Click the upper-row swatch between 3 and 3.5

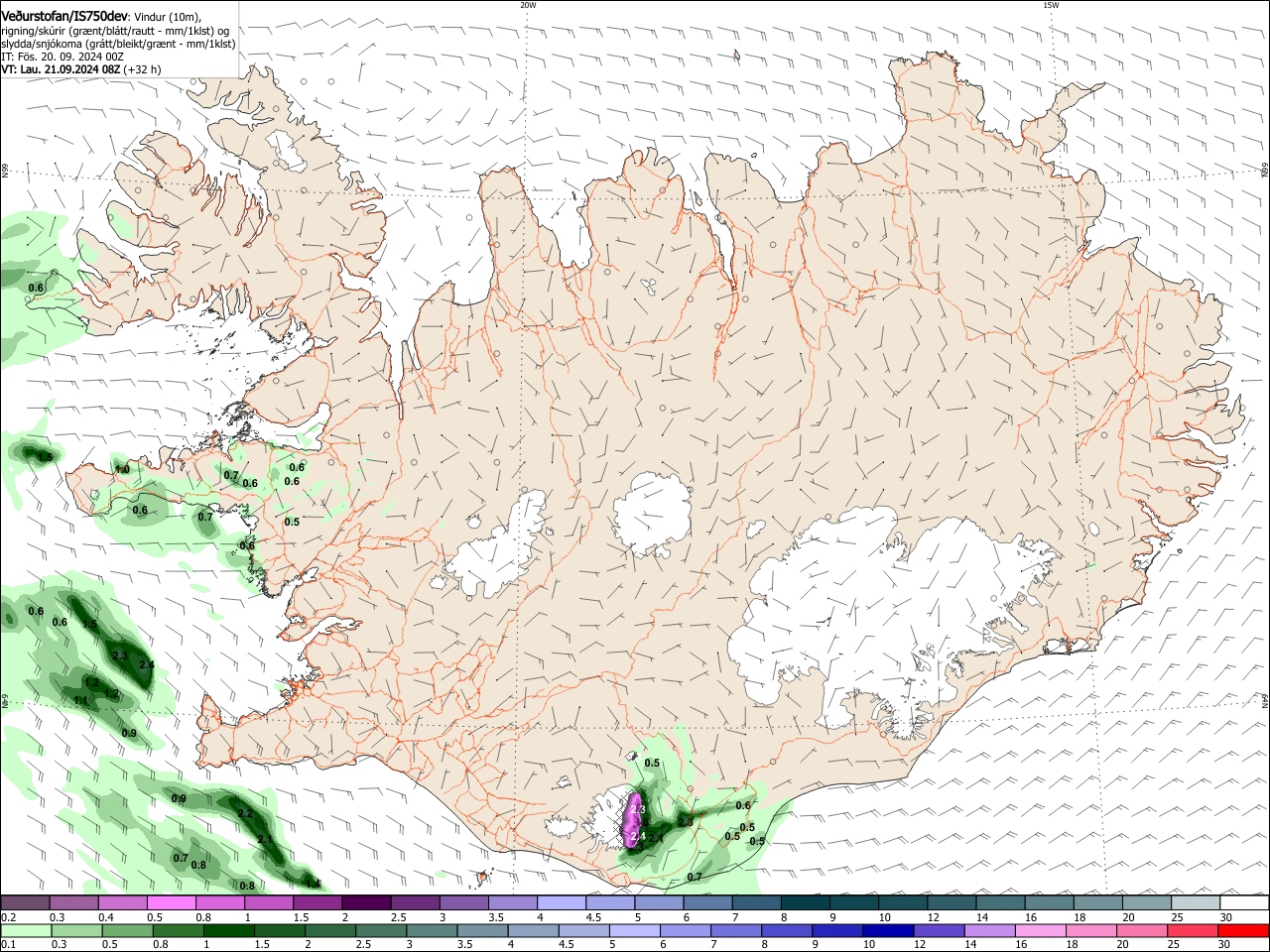pos(463,903)
